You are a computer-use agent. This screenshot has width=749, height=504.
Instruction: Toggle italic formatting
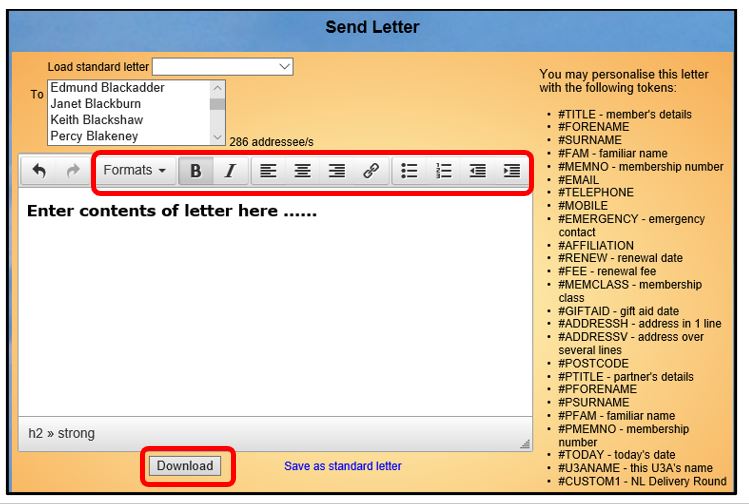tap(229, 171)
